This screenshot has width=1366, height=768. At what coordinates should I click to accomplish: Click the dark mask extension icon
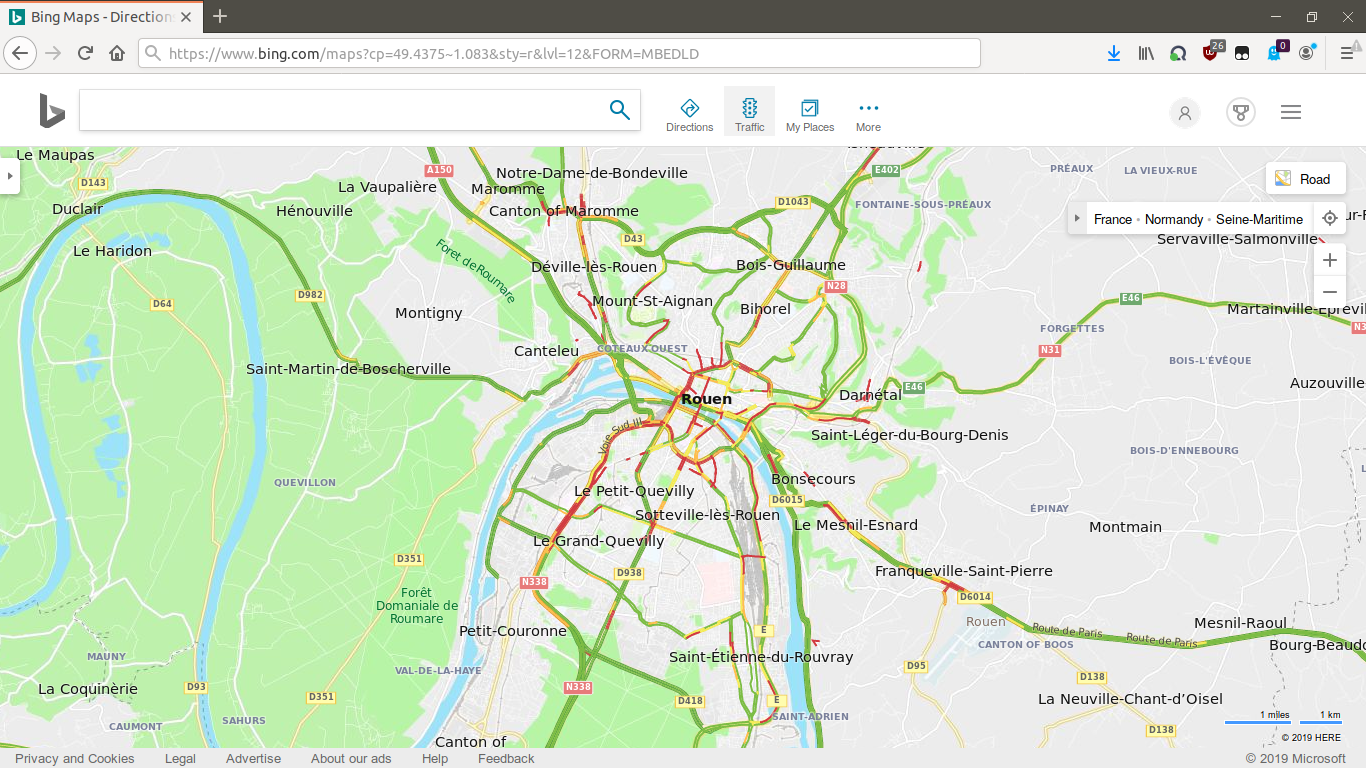[x=1241, y=53]
